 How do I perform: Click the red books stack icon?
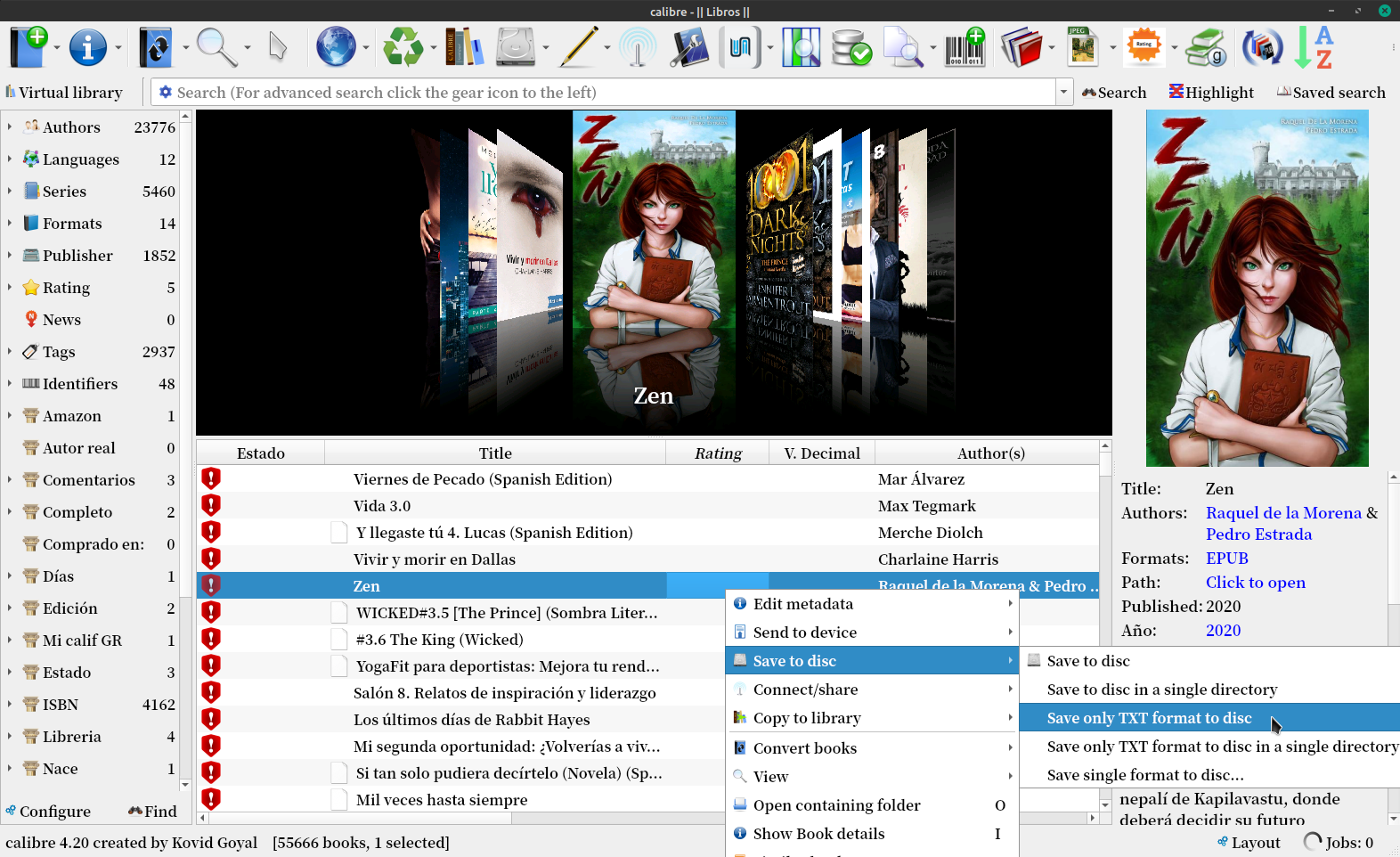click(x=1022, y=47)
